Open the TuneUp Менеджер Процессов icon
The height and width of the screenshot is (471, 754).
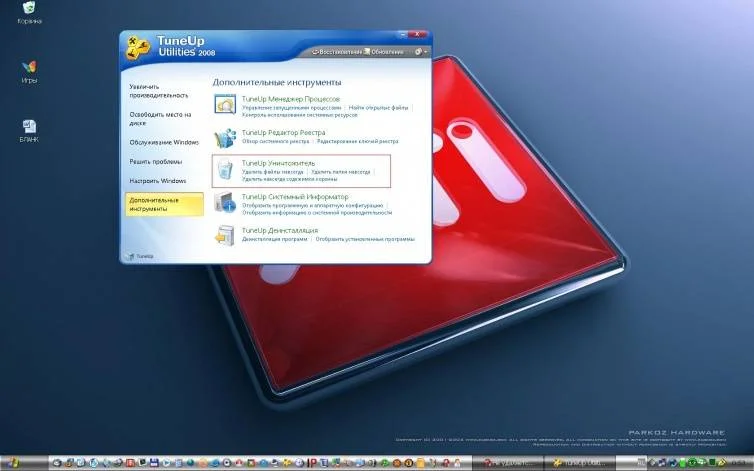[225, 105]
